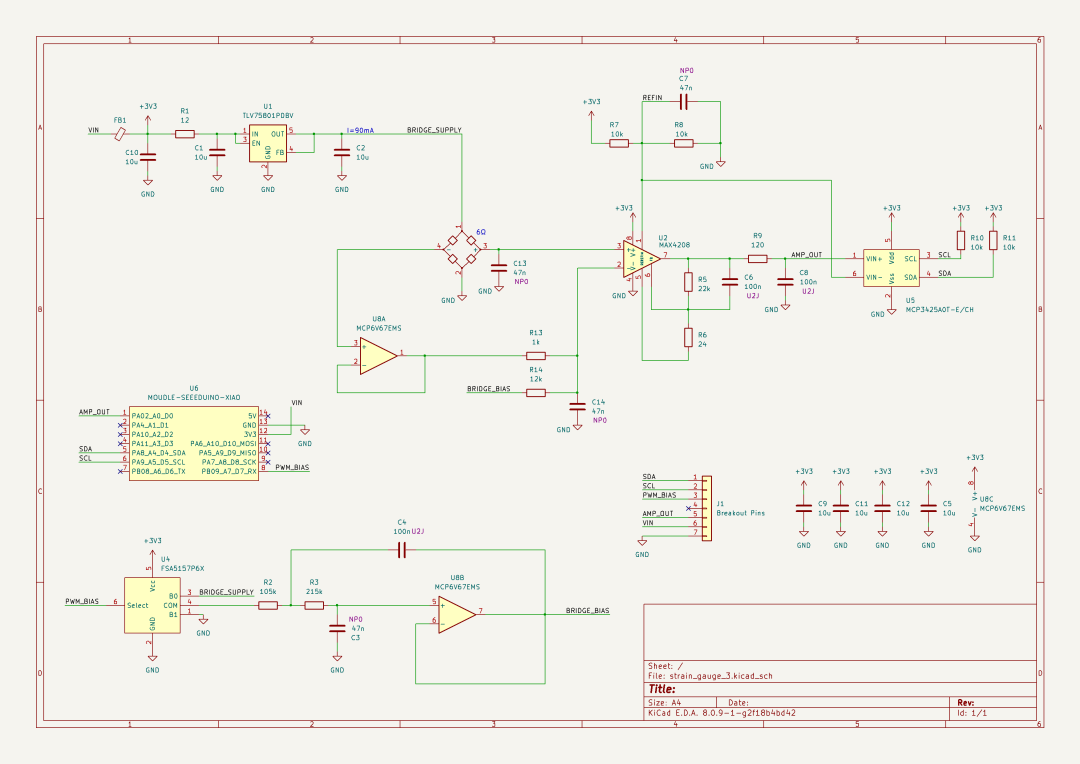Select resistor R14 12k symbol
The width and height of the screenshot is (1080, 764).
coord(536,393)
